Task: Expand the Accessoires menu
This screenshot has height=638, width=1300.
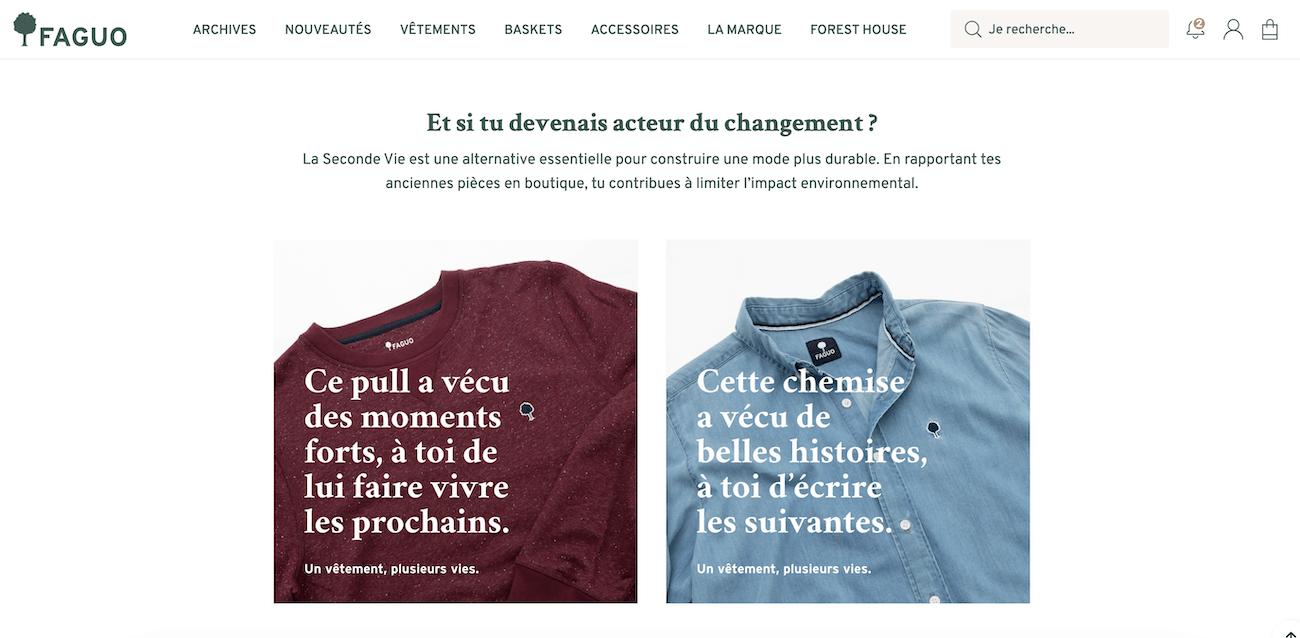Action: click(x=635, y=30)
